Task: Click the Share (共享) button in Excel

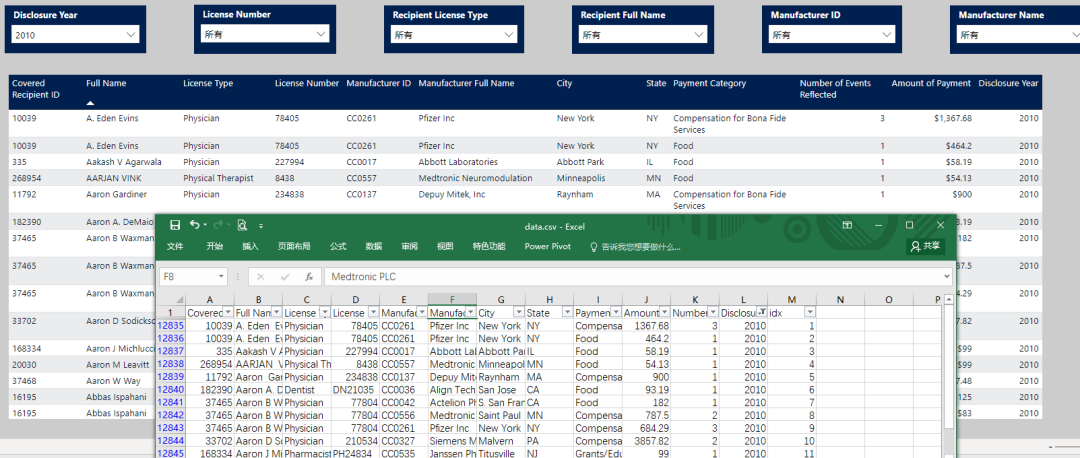Action: 925,246
